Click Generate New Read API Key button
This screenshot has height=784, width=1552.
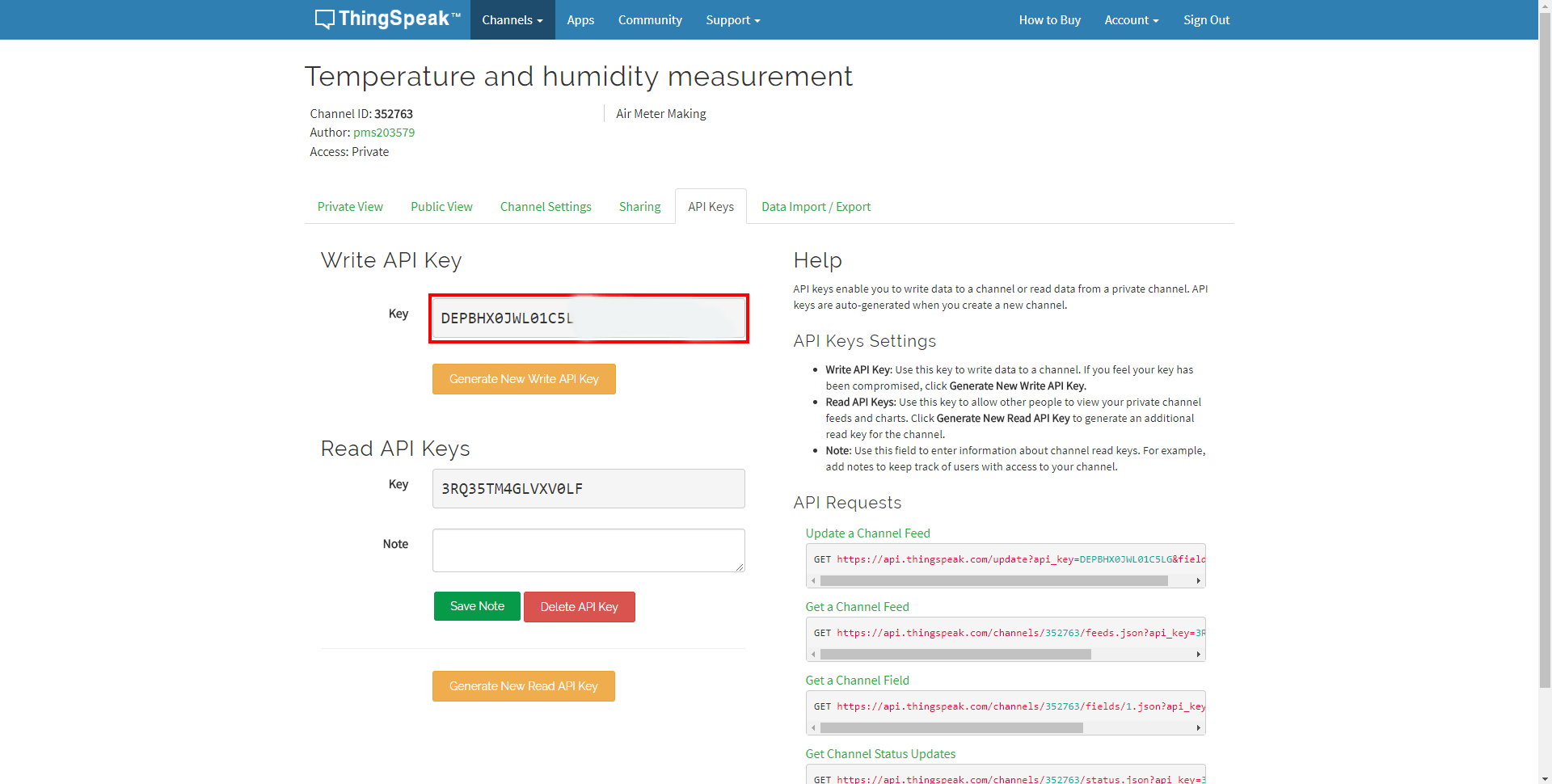click(524, 686)
